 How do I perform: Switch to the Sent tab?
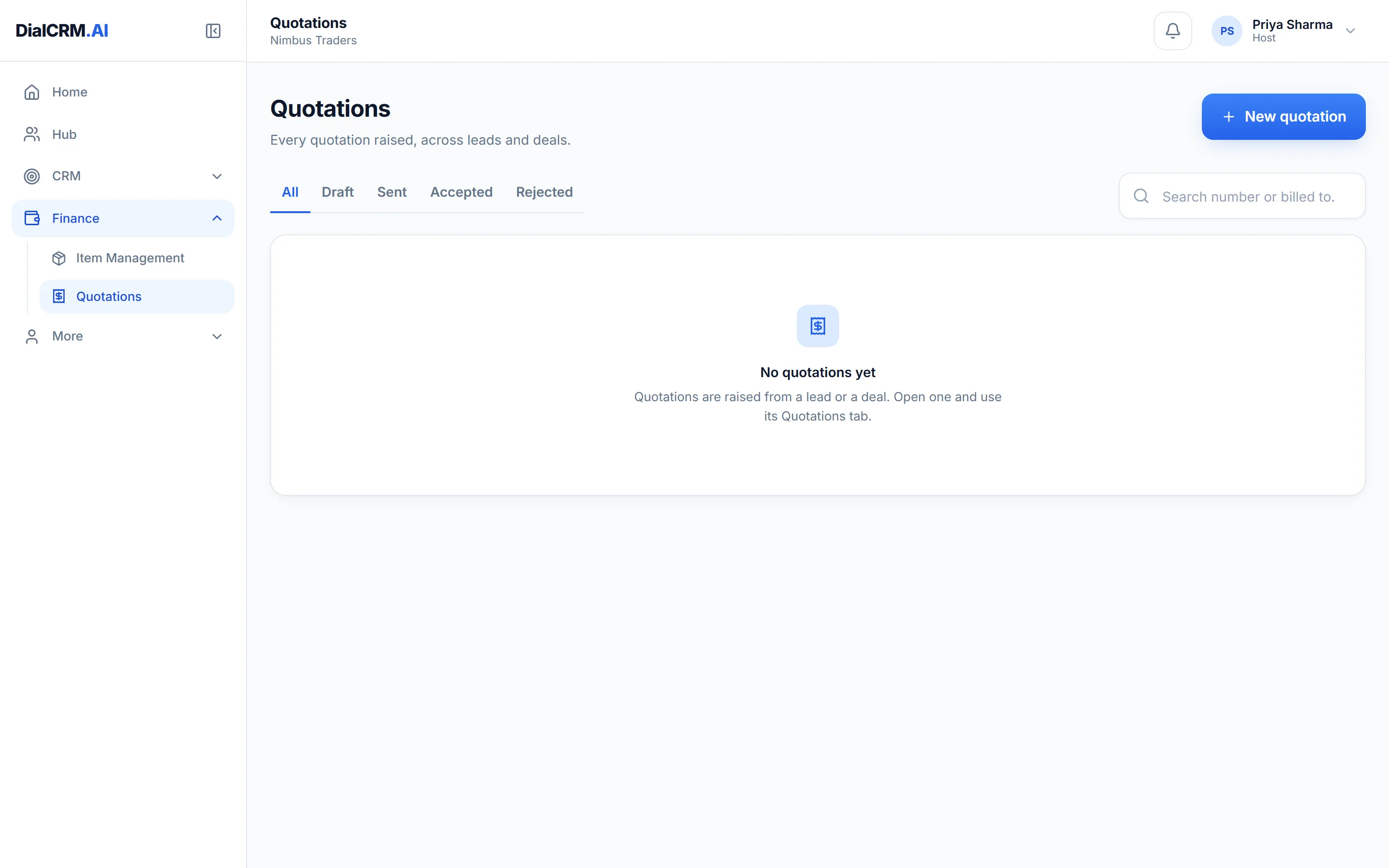[392, 192]
